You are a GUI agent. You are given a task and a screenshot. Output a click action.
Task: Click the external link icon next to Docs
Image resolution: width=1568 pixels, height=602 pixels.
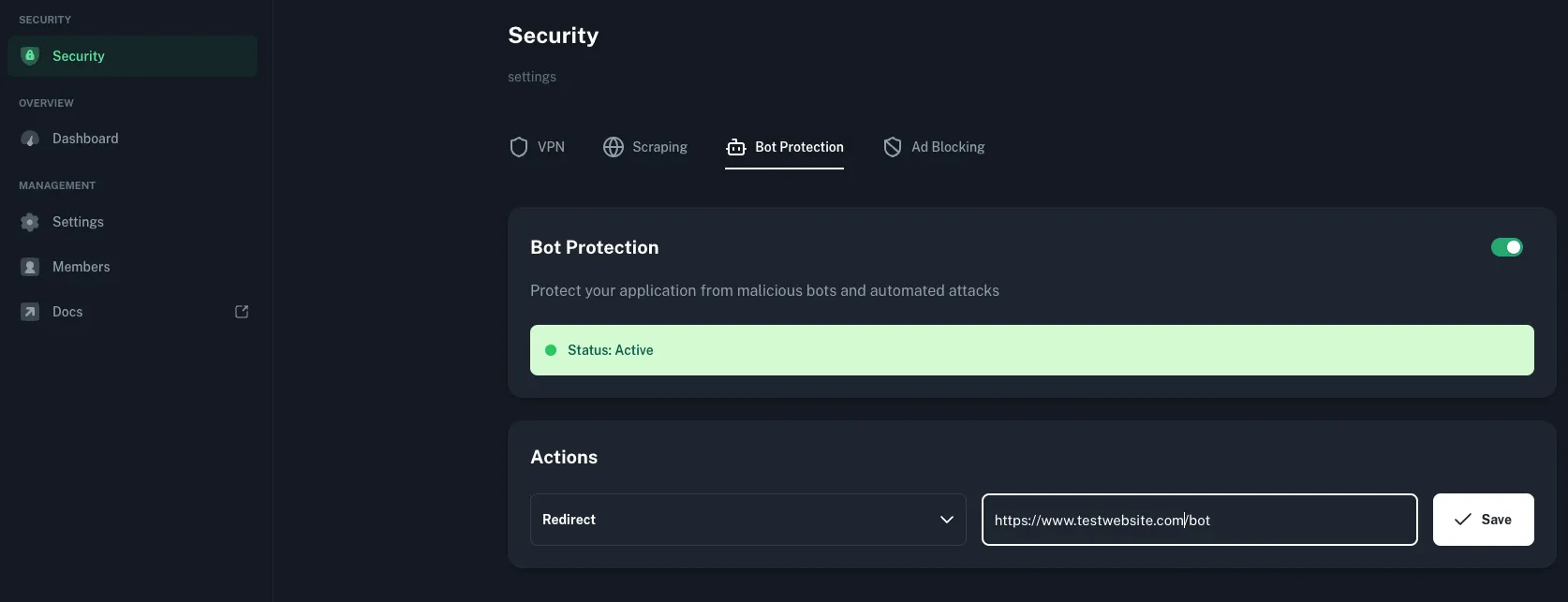(241, 311)
